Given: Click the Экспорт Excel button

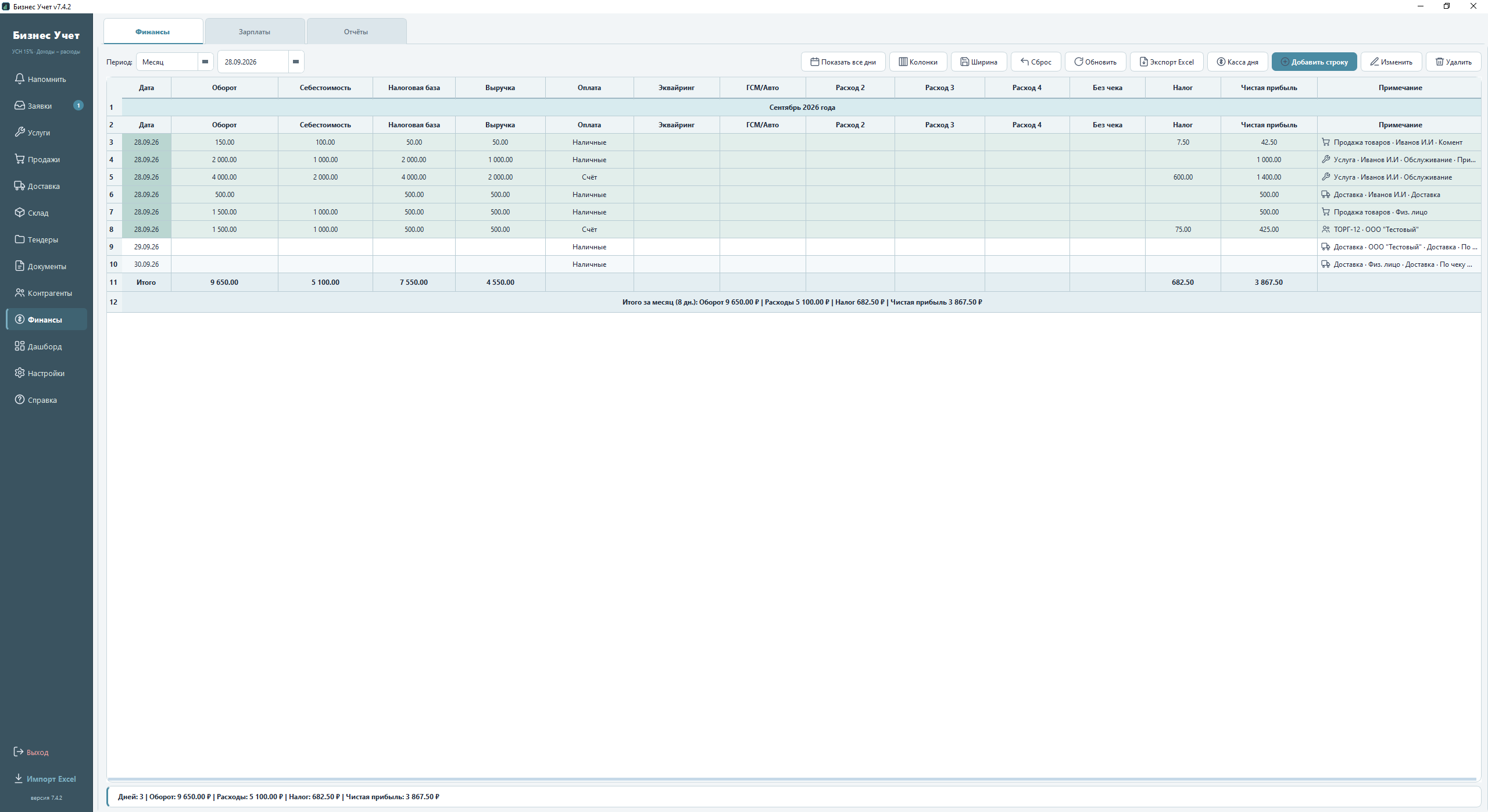Looking at the screenshot, I should click(1167, 62).
